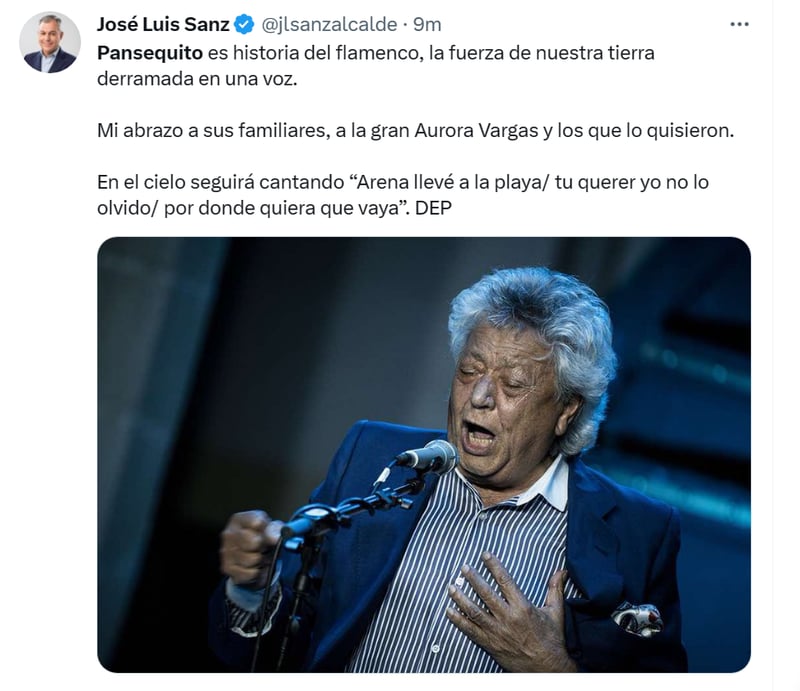Click the name Aurora Vargas in the tweet

[476, 131]
